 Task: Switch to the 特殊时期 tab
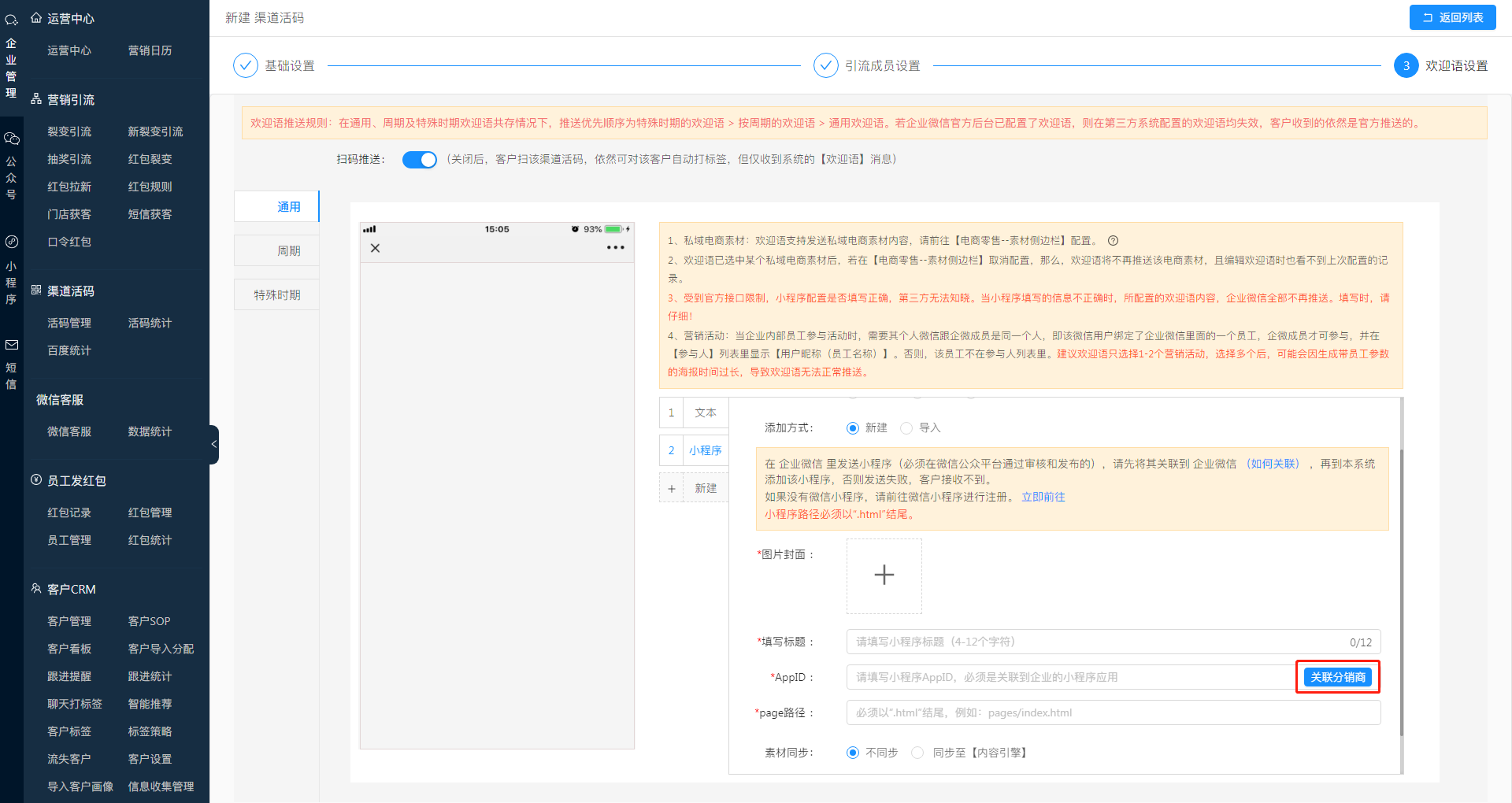pos(276,294)
